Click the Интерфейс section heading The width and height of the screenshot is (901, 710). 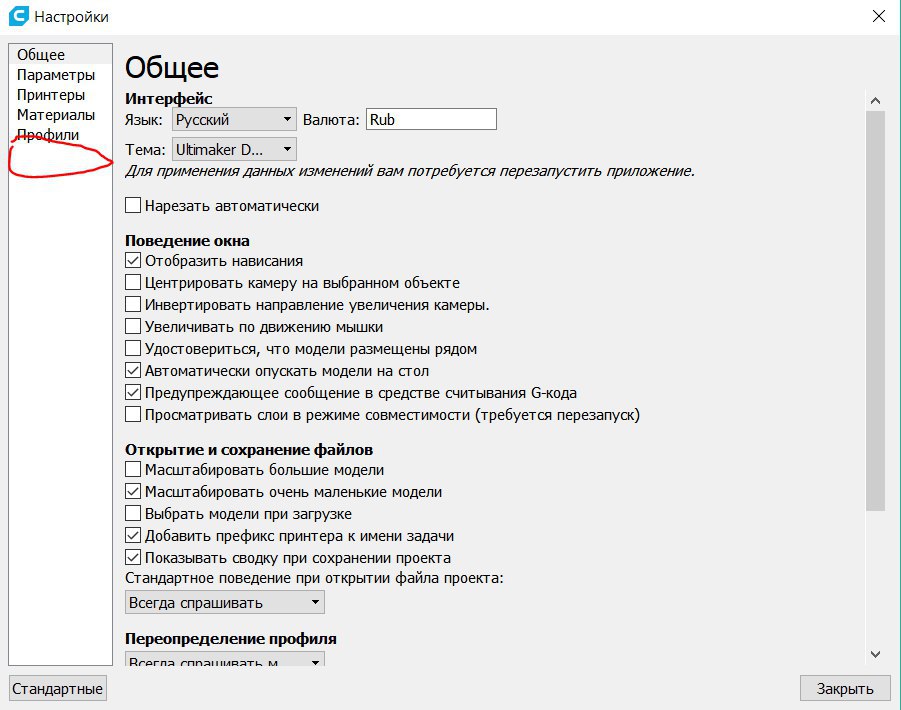click(168, 99)
